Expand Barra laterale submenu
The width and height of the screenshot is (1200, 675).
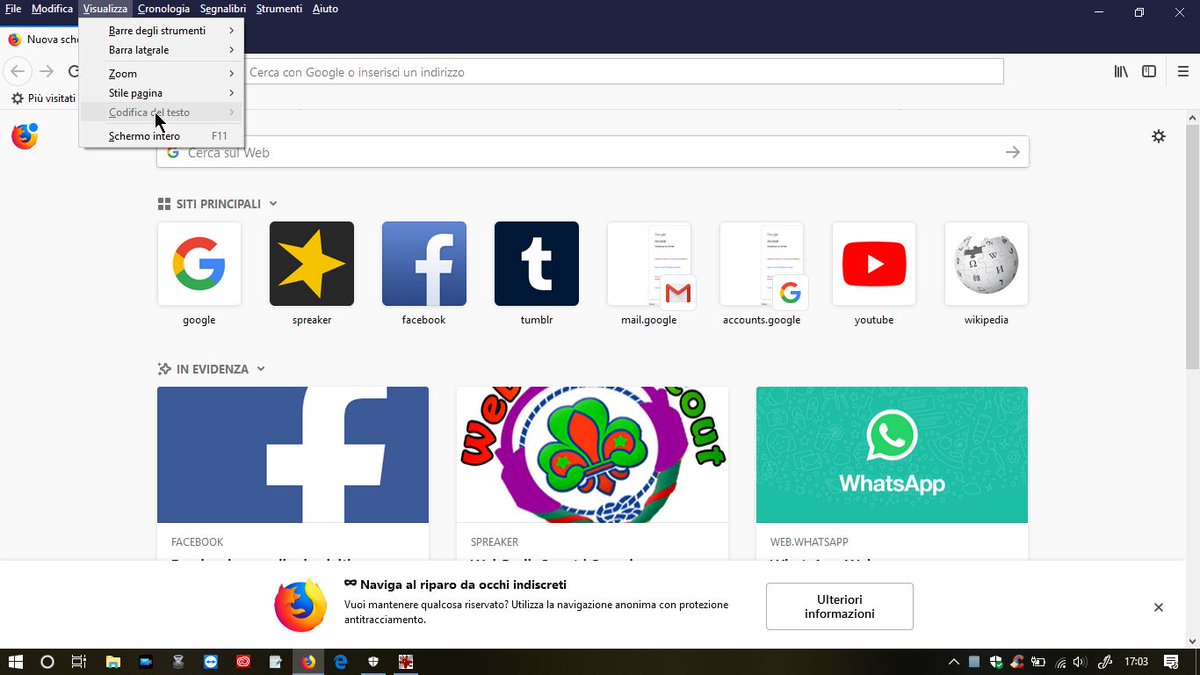pyautogui.click(x=162, y=50)
